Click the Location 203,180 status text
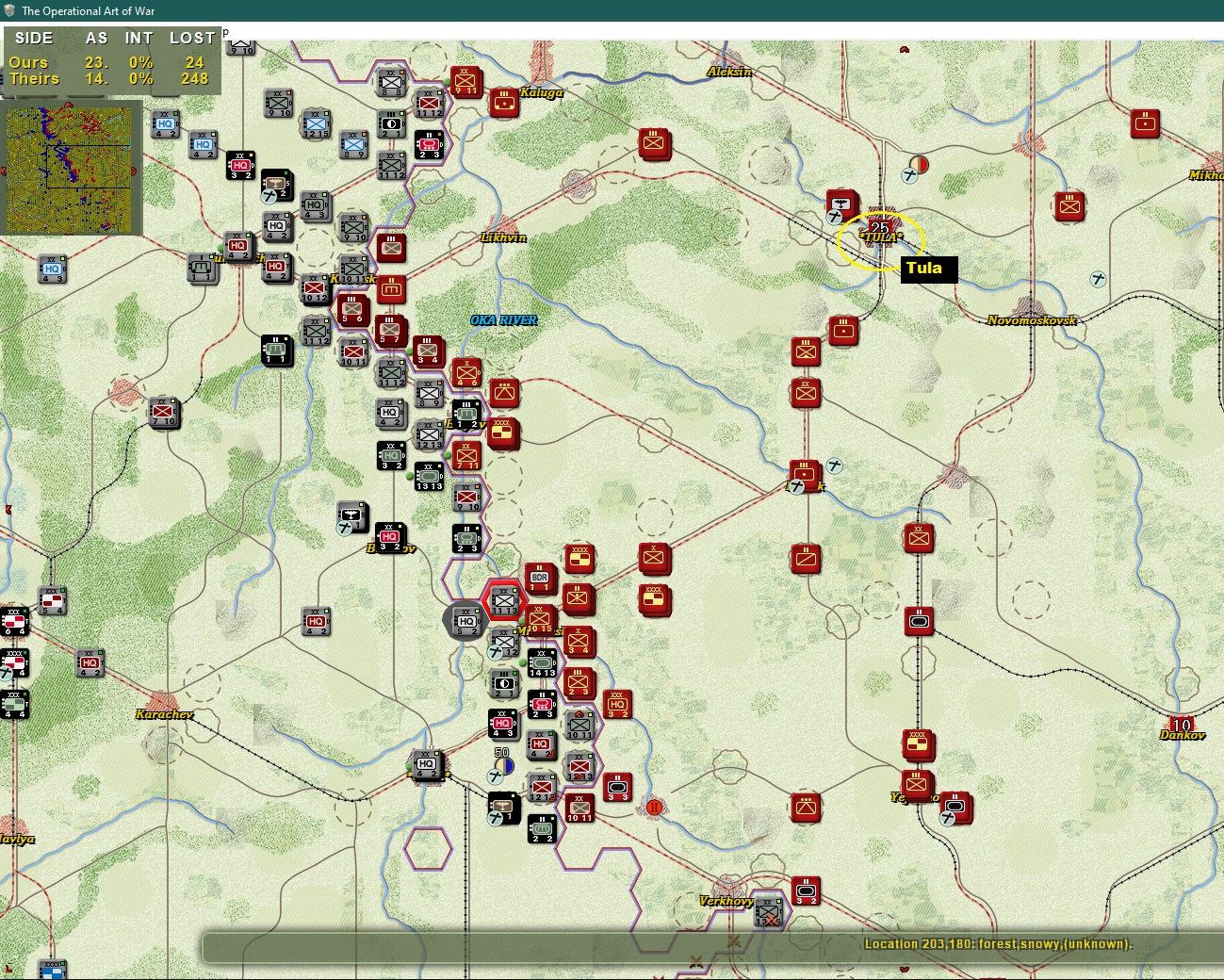 coord(998,944)
